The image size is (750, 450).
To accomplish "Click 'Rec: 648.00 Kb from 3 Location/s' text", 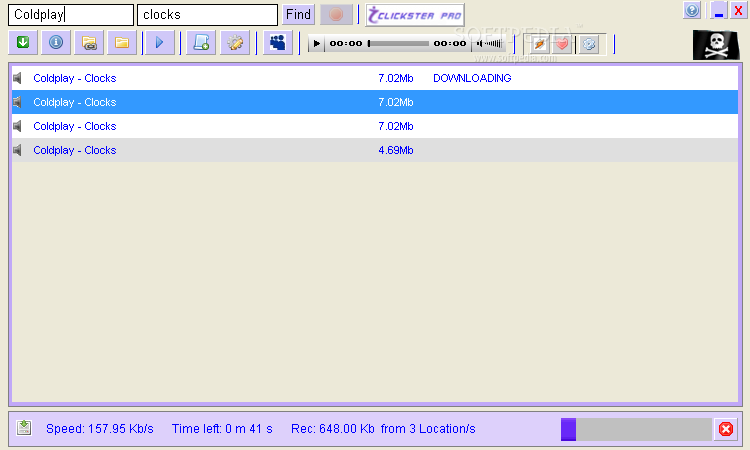I will [x=383, y=428].
